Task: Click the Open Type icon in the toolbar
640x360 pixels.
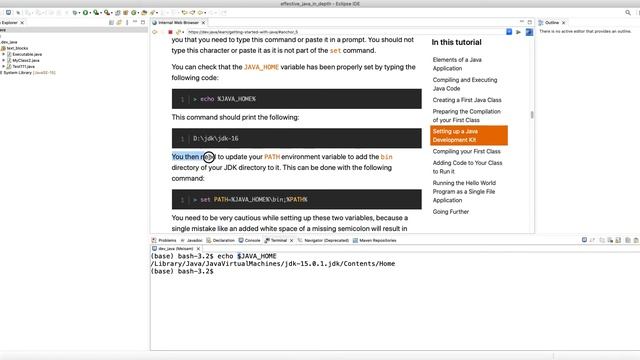Action: pyautogui.click(x=144, y=13)
